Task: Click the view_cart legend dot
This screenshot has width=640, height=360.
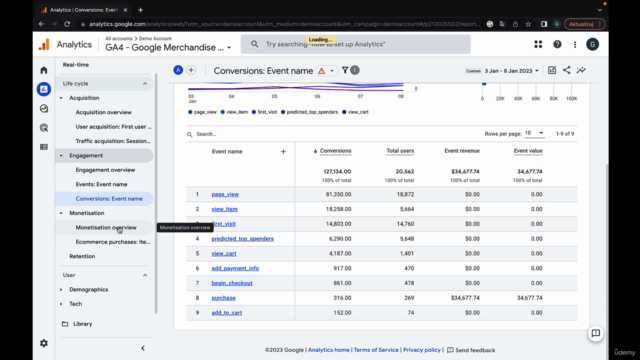Action: tap(344, 112)
